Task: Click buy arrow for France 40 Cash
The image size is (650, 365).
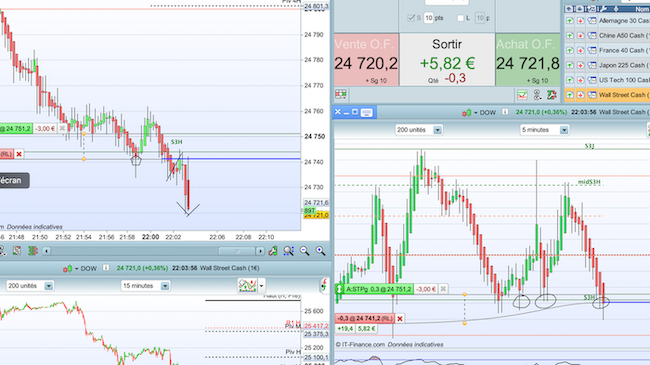Action: (570, 51)
